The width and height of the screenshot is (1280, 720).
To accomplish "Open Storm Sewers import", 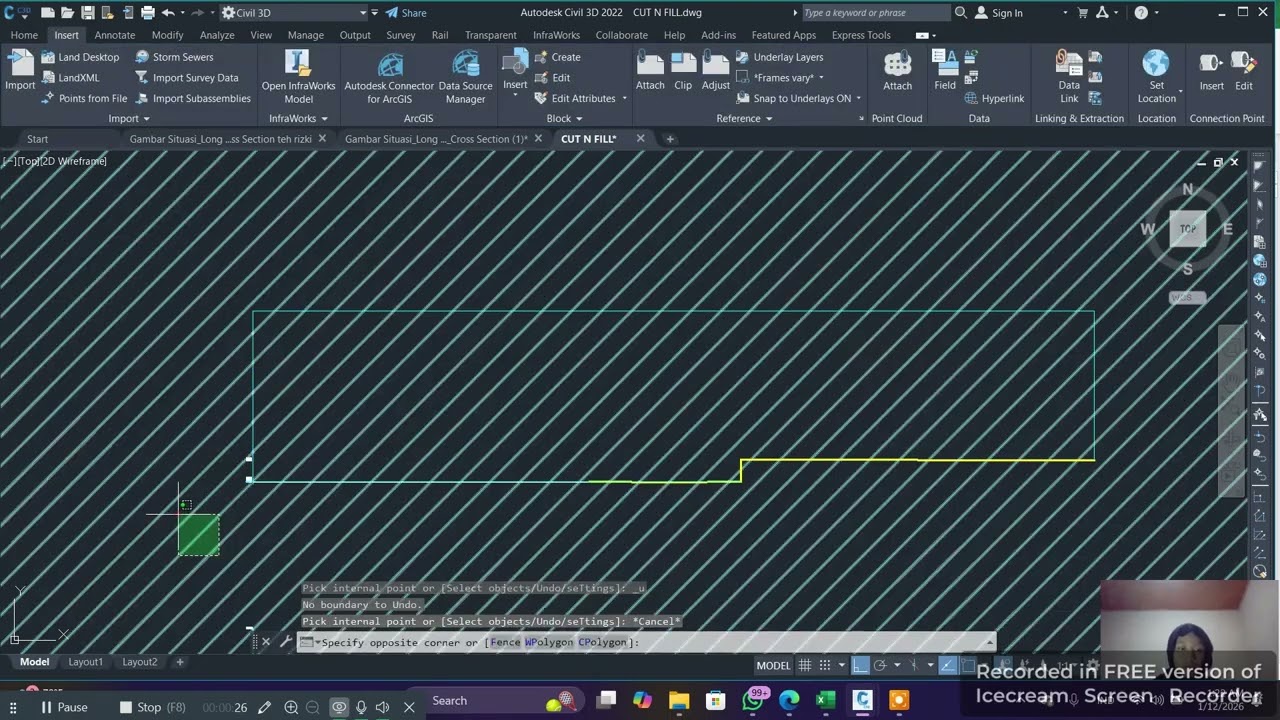I will (174, 57).
